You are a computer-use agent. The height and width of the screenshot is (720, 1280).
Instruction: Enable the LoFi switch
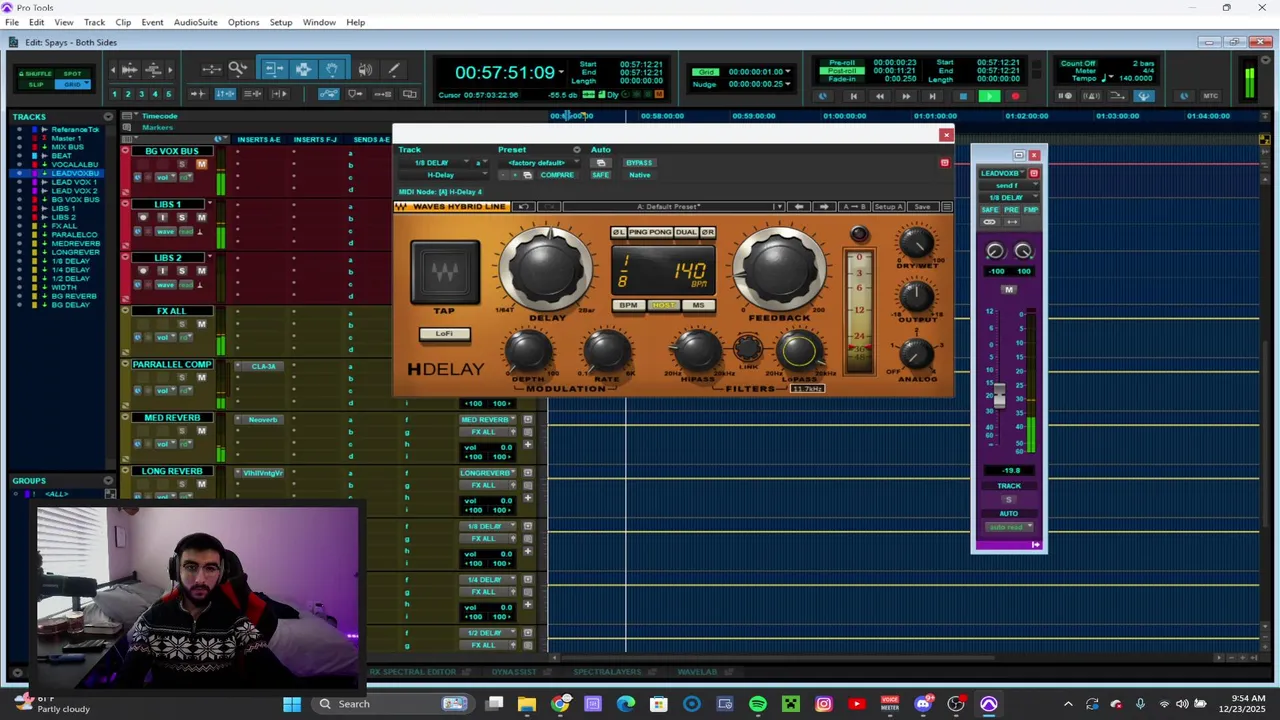point(444,334)
